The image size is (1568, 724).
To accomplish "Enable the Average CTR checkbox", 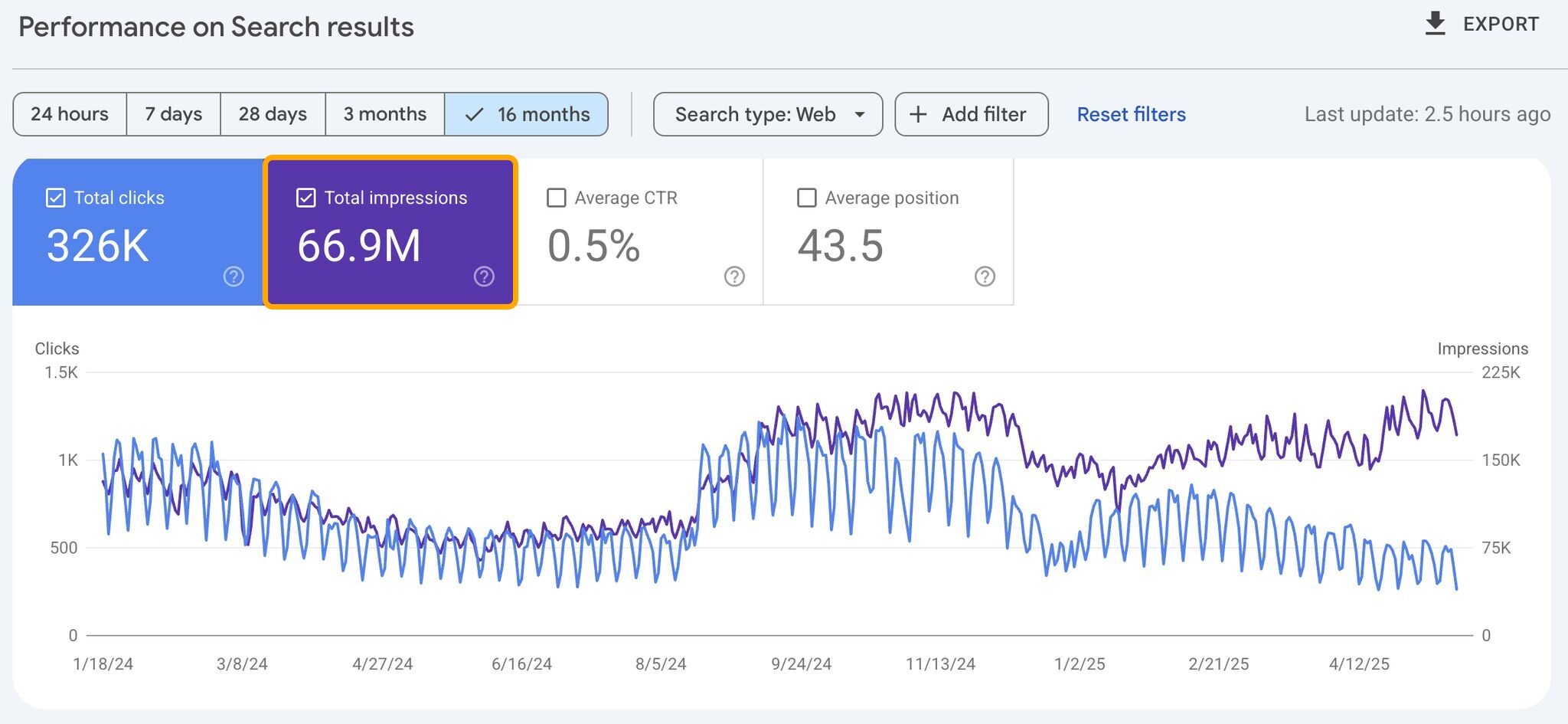I will 556,198.
